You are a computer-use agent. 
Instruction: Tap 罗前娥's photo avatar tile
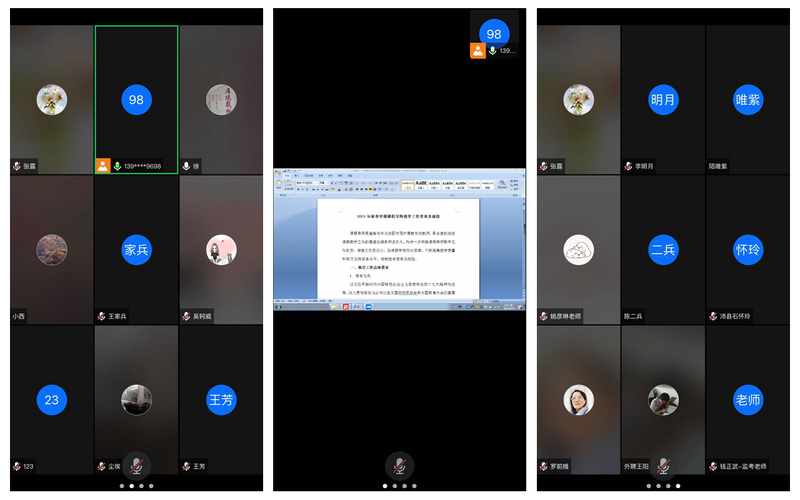click(x=578, y=400)
